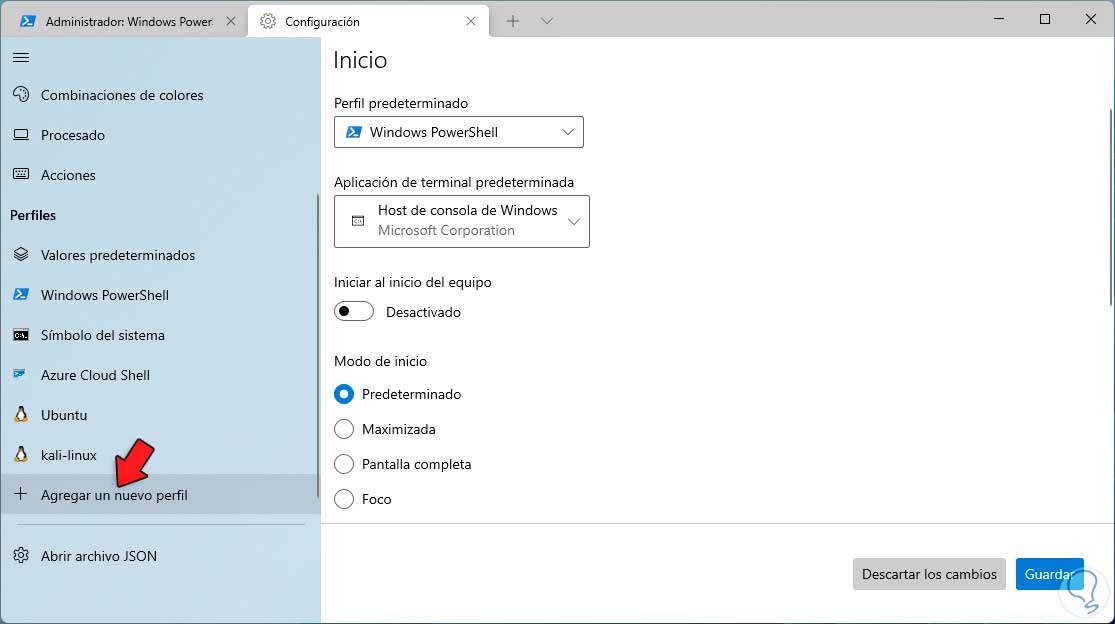1115x624 pixels.
Task: Click the Perfiles section heading
Action: point(33,215)
